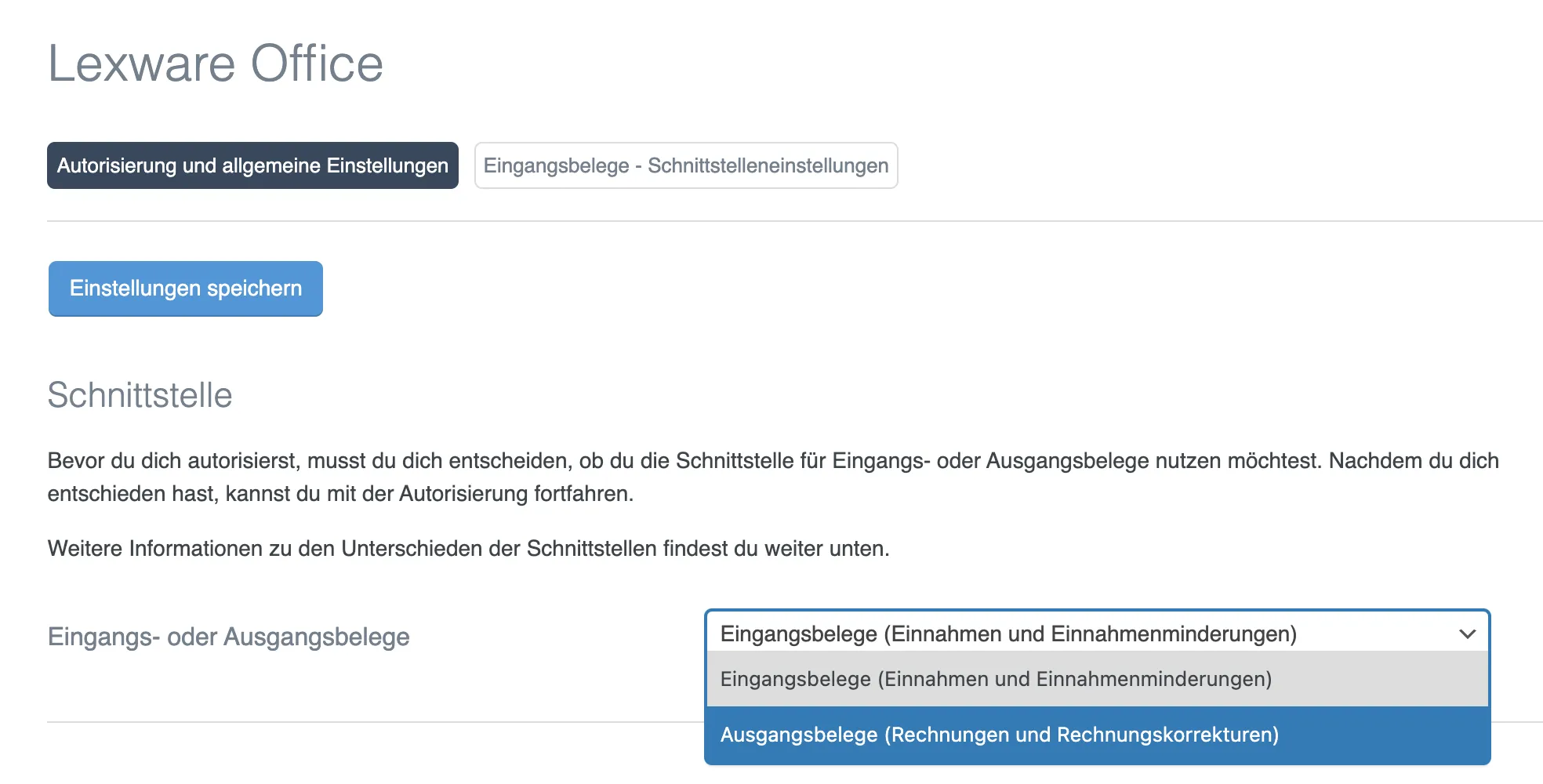This screenshot has height=784, width=1543.
Task: Click the horizontal divider below the tabs
Action: pyautogui.click(x=784, y=221)
